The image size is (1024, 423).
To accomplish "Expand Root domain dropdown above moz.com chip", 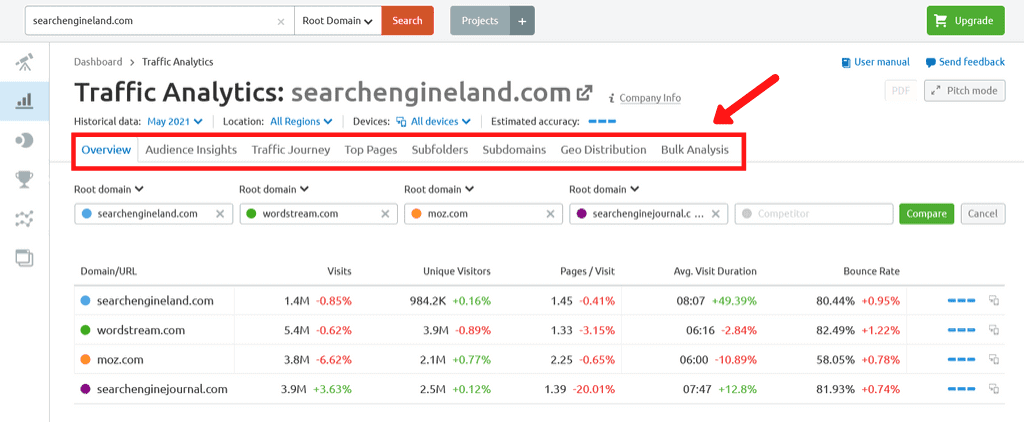I will pos(440,189).
